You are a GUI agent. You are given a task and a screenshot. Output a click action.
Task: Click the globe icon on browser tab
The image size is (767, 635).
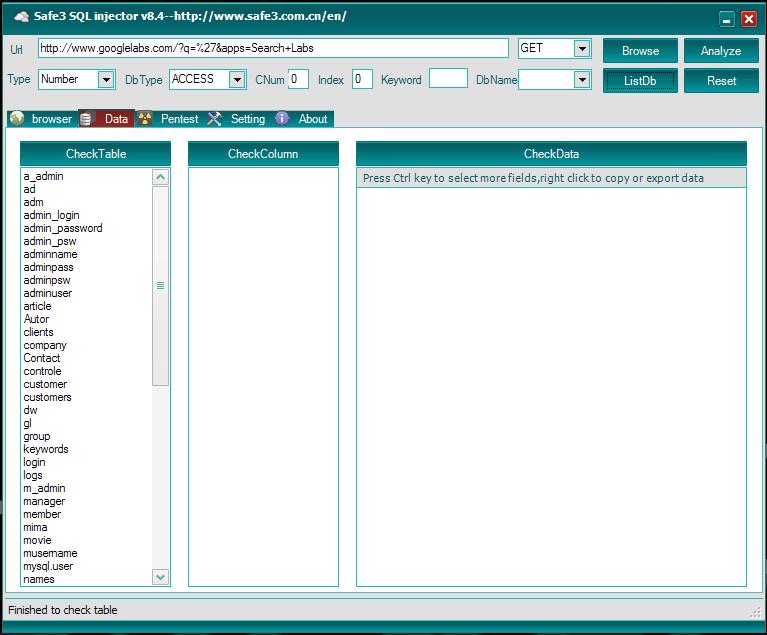(x=17, y=118)
